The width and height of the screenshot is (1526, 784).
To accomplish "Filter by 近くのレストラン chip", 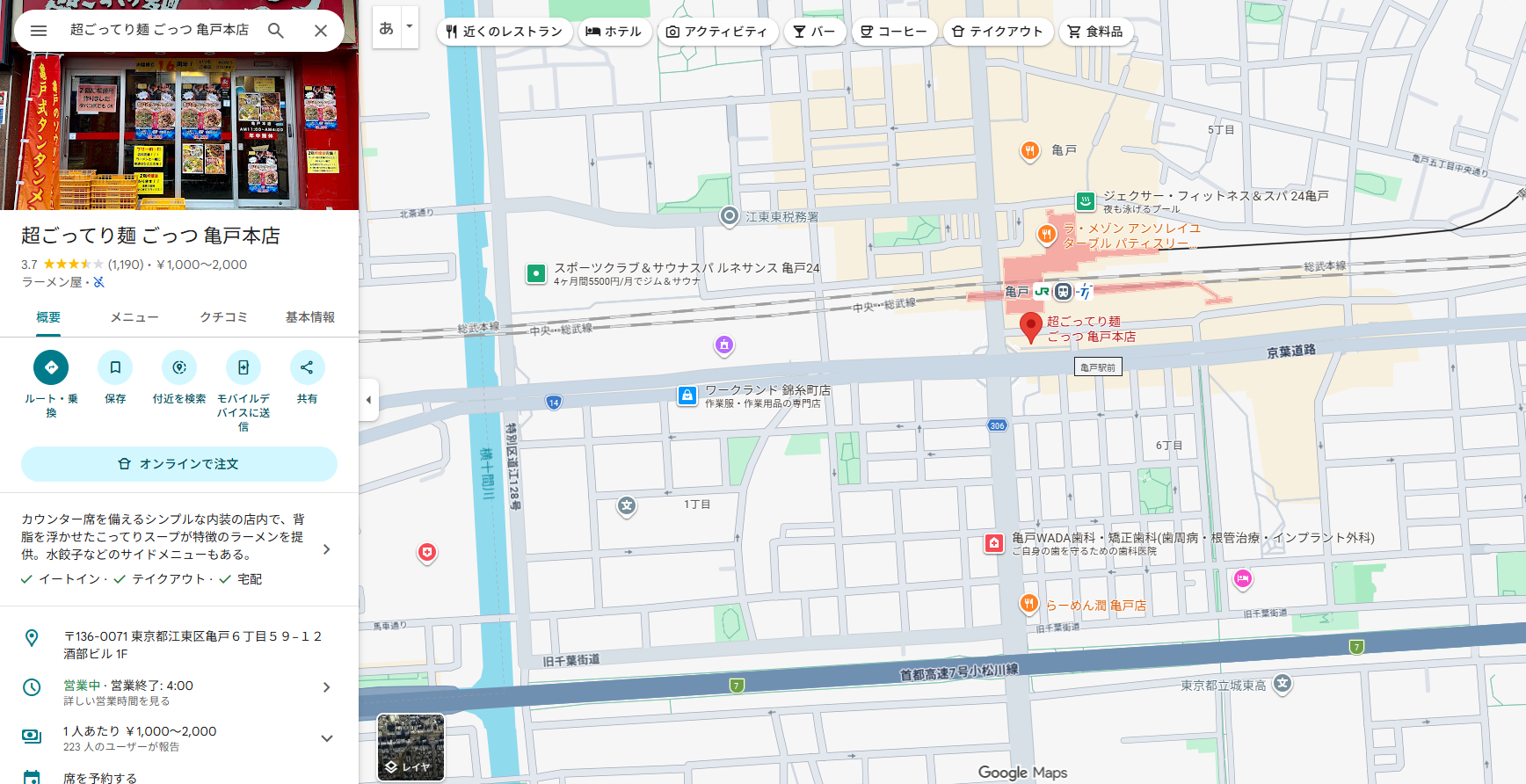I will tap(505, 32).
